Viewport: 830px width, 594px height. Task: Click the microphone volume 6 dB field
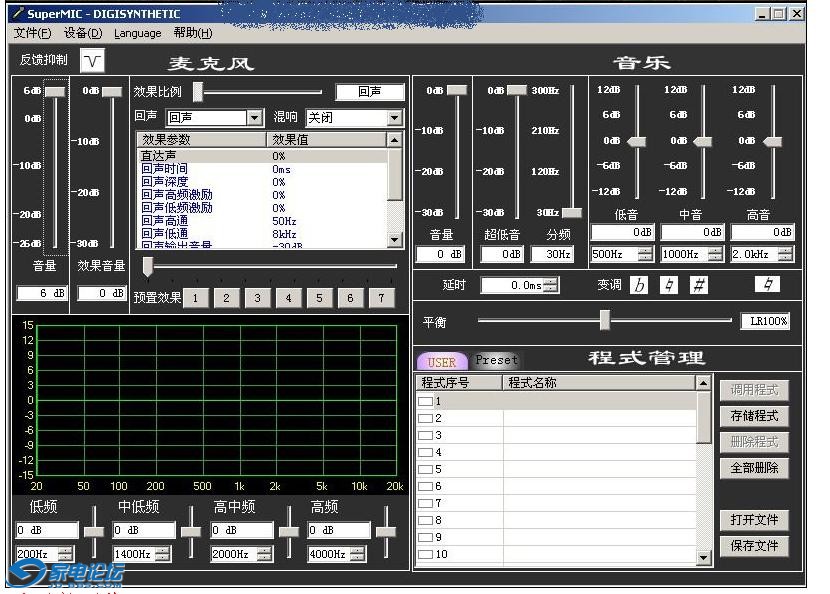click(42, 293)
